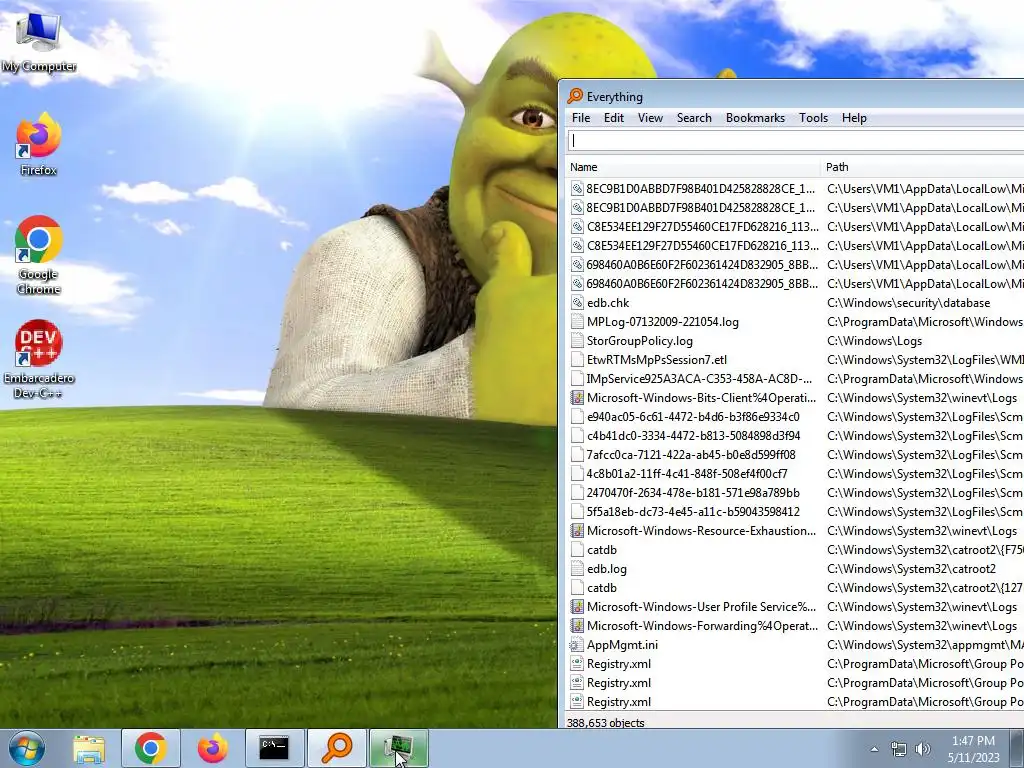Select the Microsoft-Windows-Resource-Exhaustion event log
This screenshot has height=768, width=1024.
[x=795, y=530]
